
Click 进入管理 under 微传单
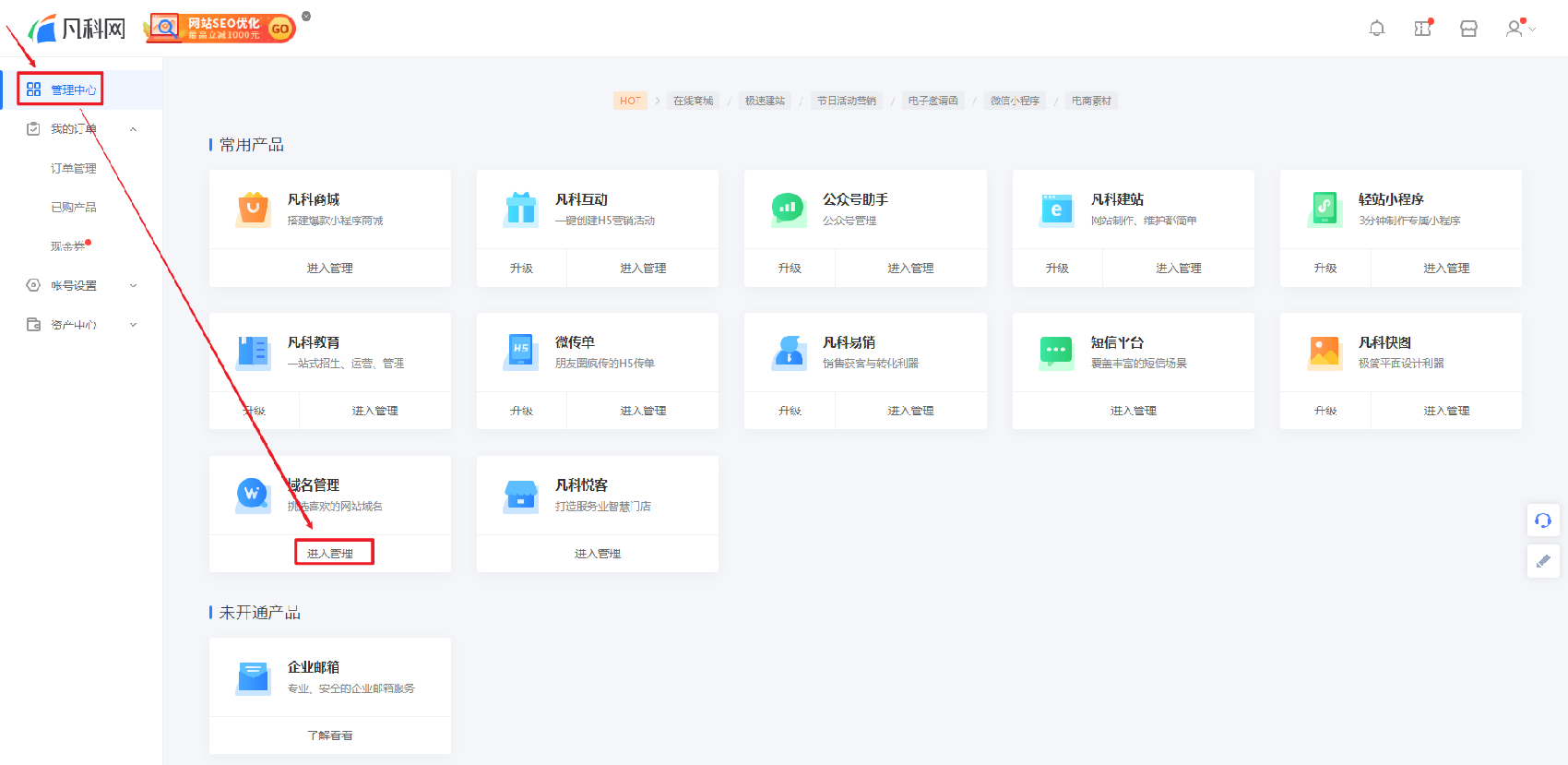(643, 411)
